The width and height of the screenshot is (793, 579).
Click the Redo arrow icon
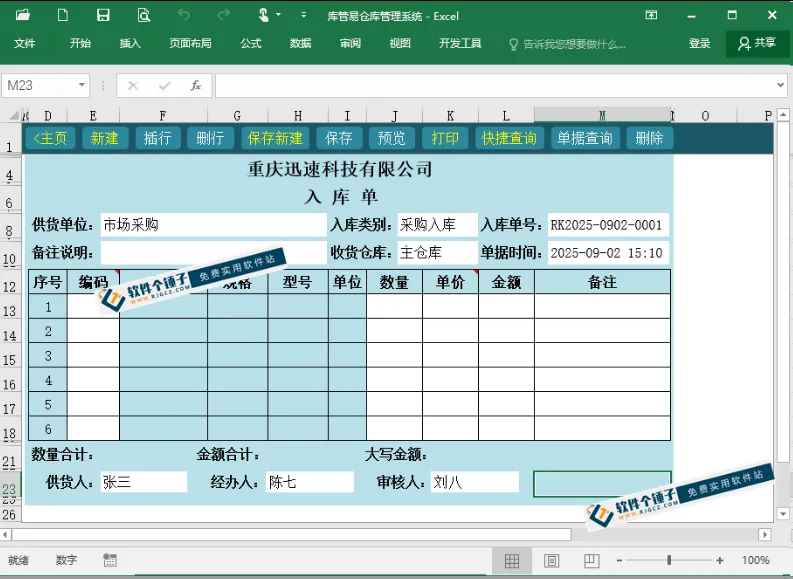point(224,15)
